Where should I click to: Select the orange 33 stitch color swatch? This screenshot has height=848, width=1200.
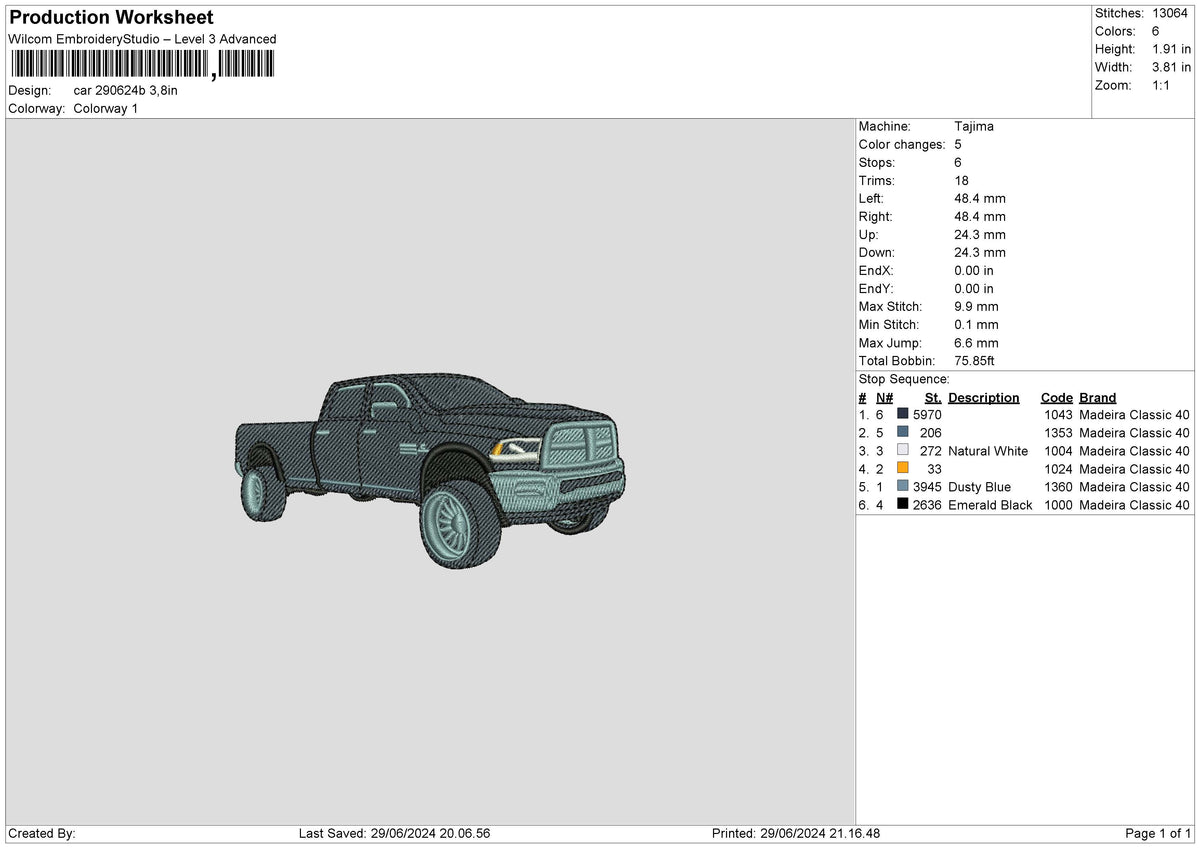pos(903,468)
